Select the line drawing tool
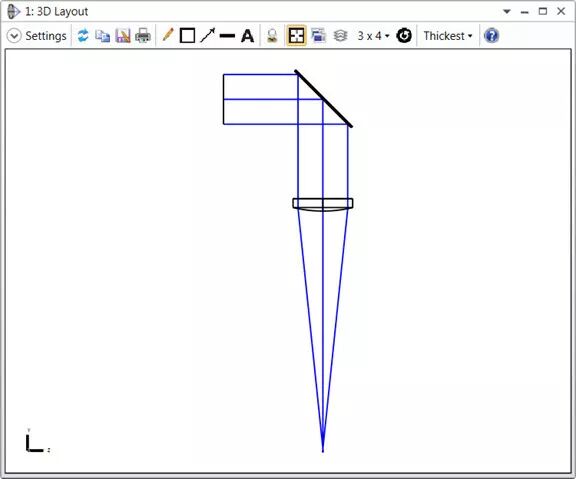Viewport: 576px width, 479px height. coord(227,36)
